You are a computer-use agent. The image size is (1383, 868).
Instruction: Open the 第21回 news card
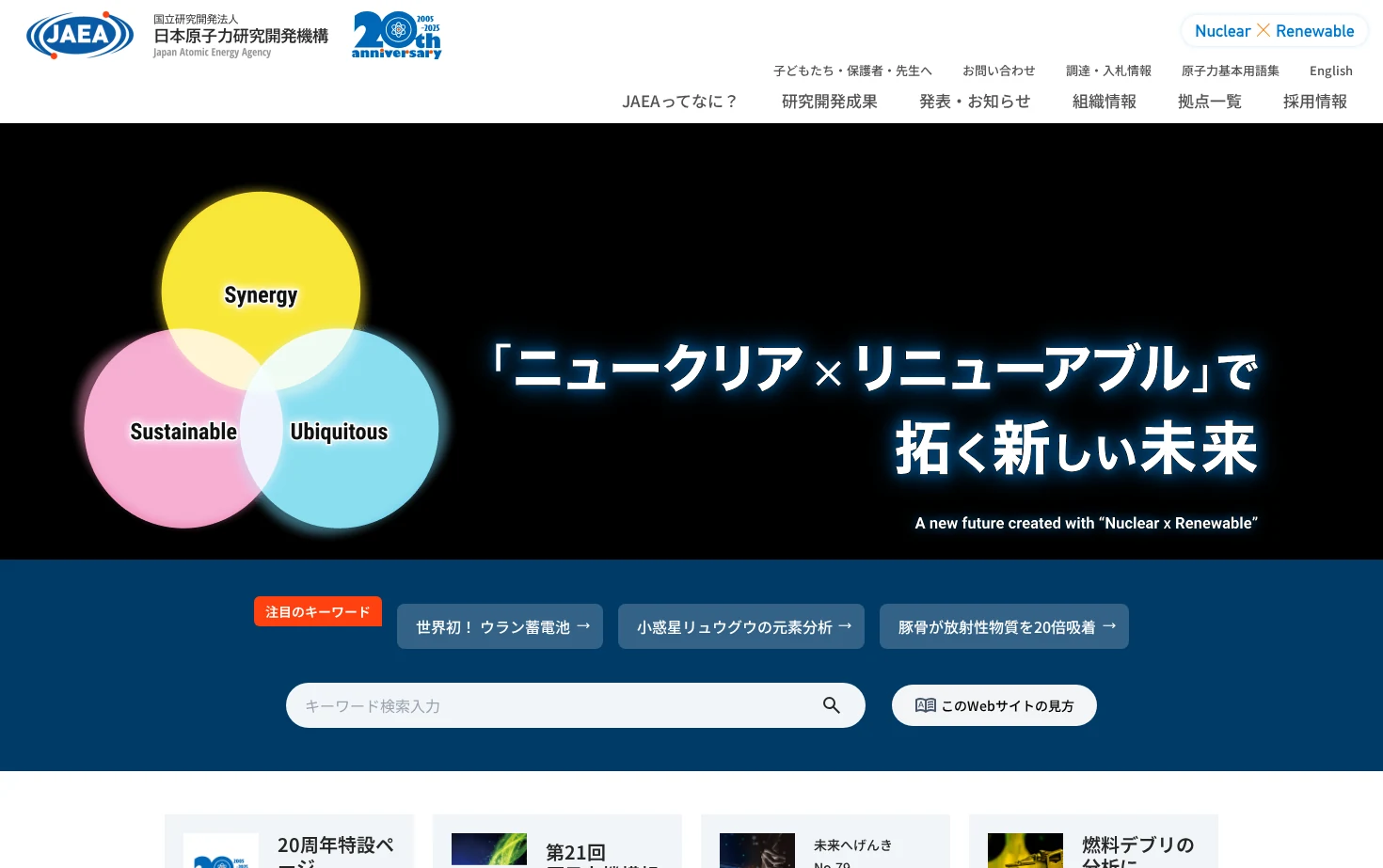[x=557, y=843]
